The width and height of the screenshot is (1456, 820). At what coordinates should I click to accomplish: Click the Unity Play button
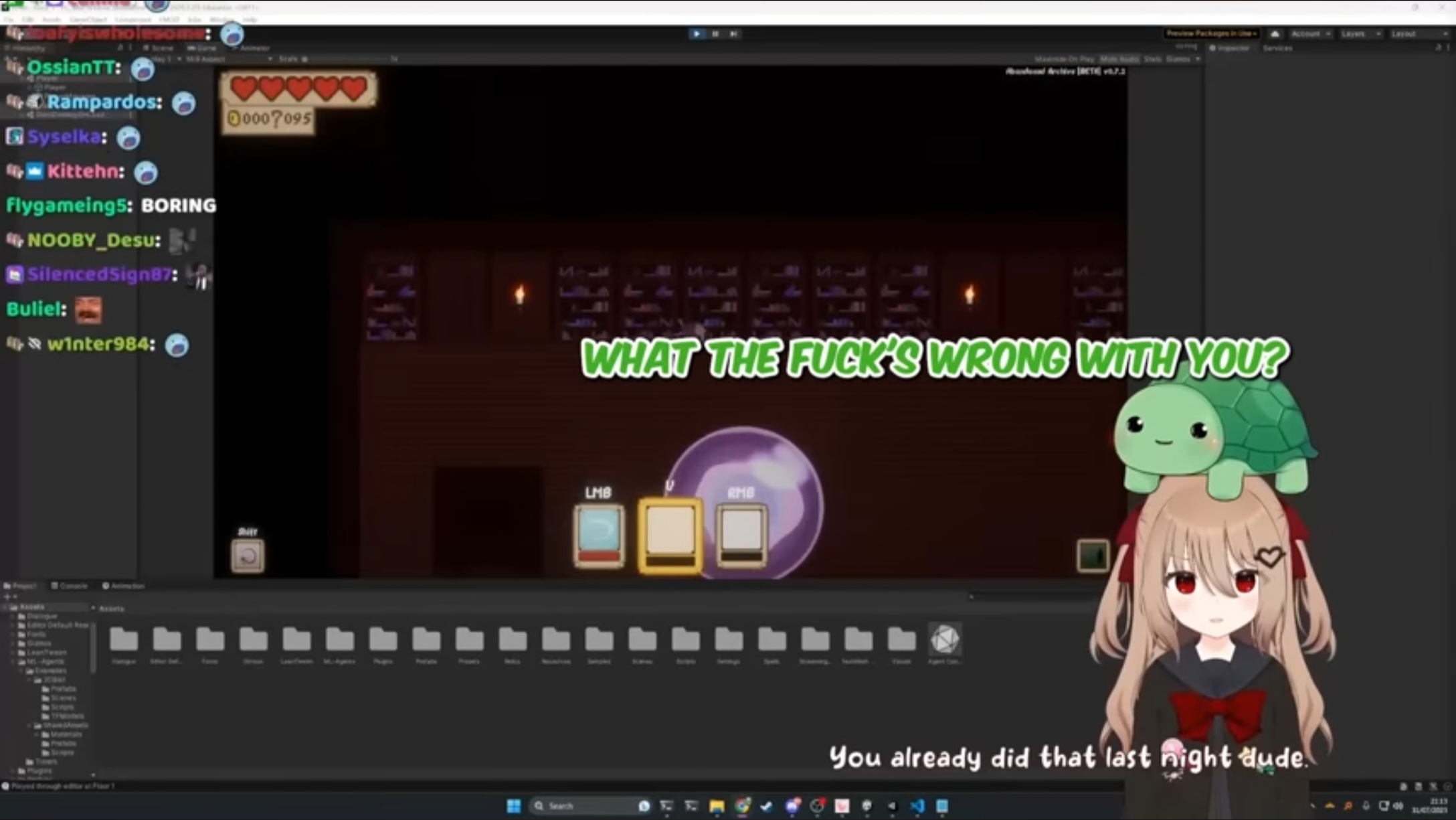[x=697, y=33]
